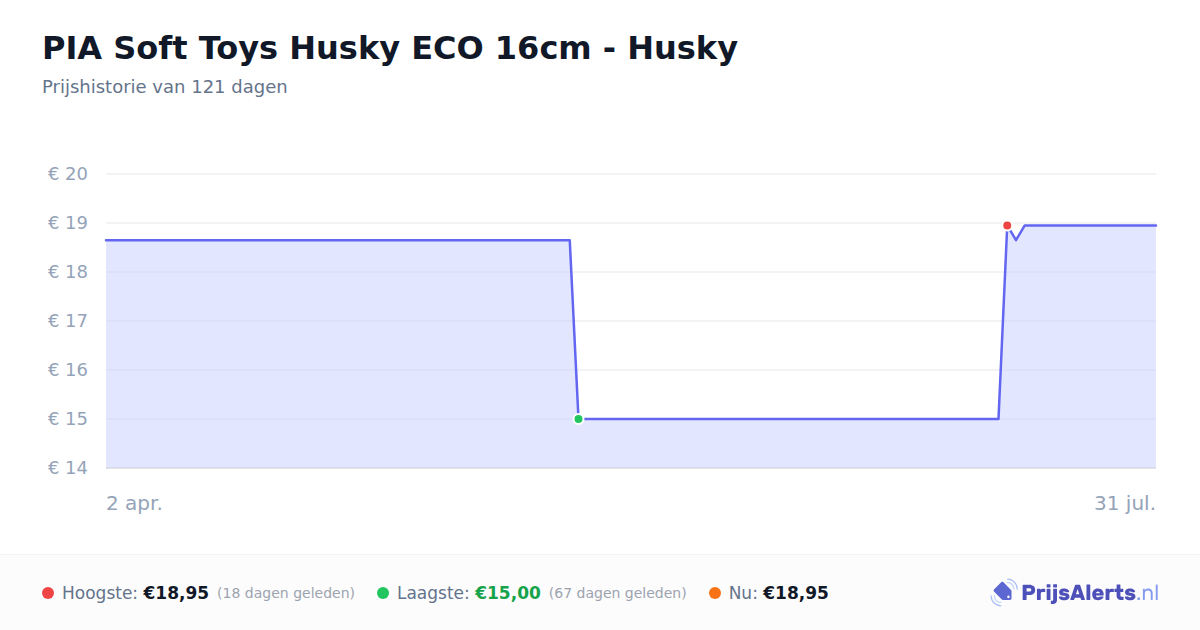Viewport: 1200px width, 630px height.
Task: Click the Laagste €15,00 price value
Action: (x=507, y=593)
